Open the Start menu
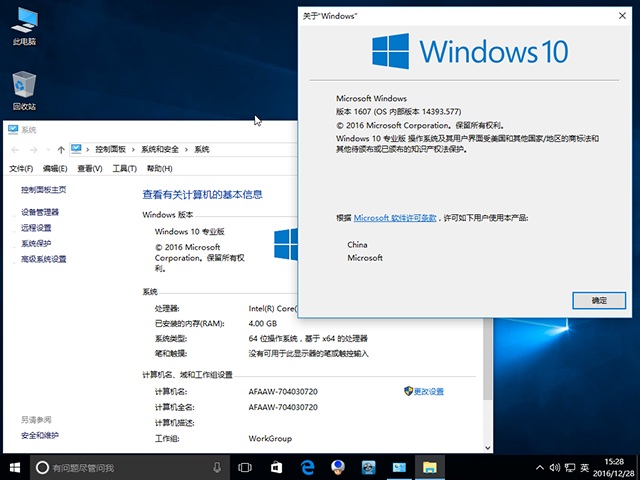 pyautogui.click(x=15, y=467)
